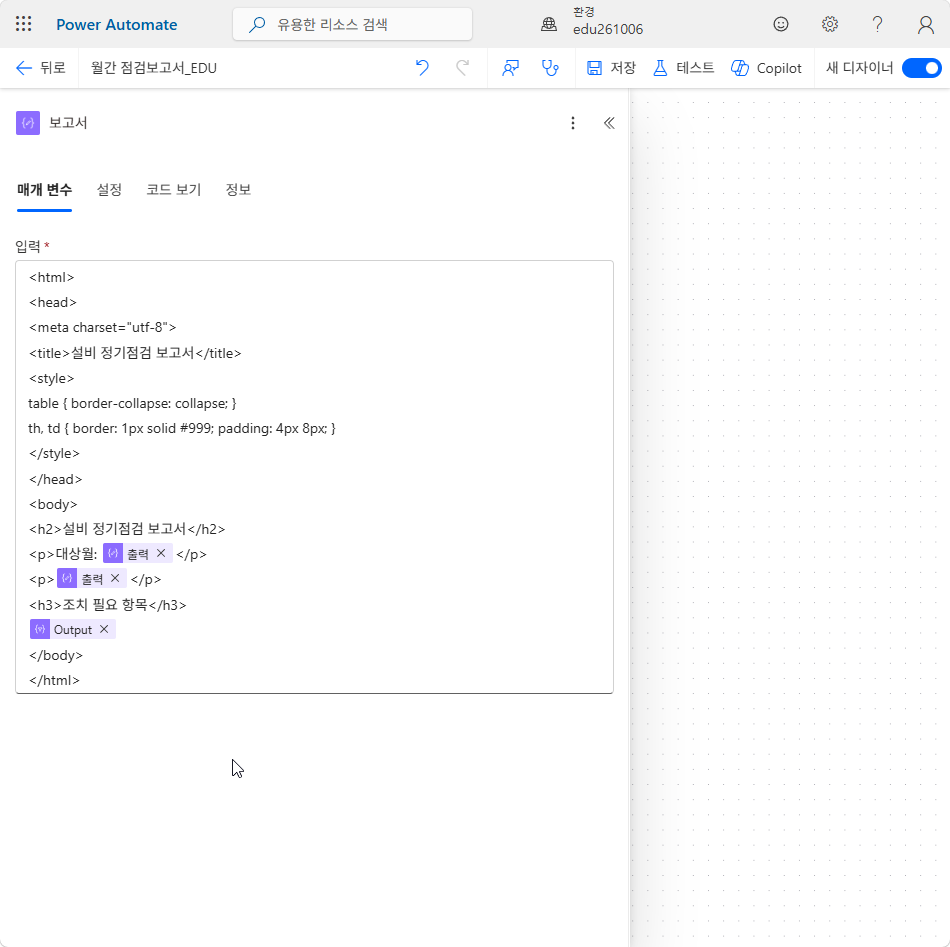This screenshot has width=950, height=947.
Task: Open the flow checker stethoscope icon
Action: 550,68
